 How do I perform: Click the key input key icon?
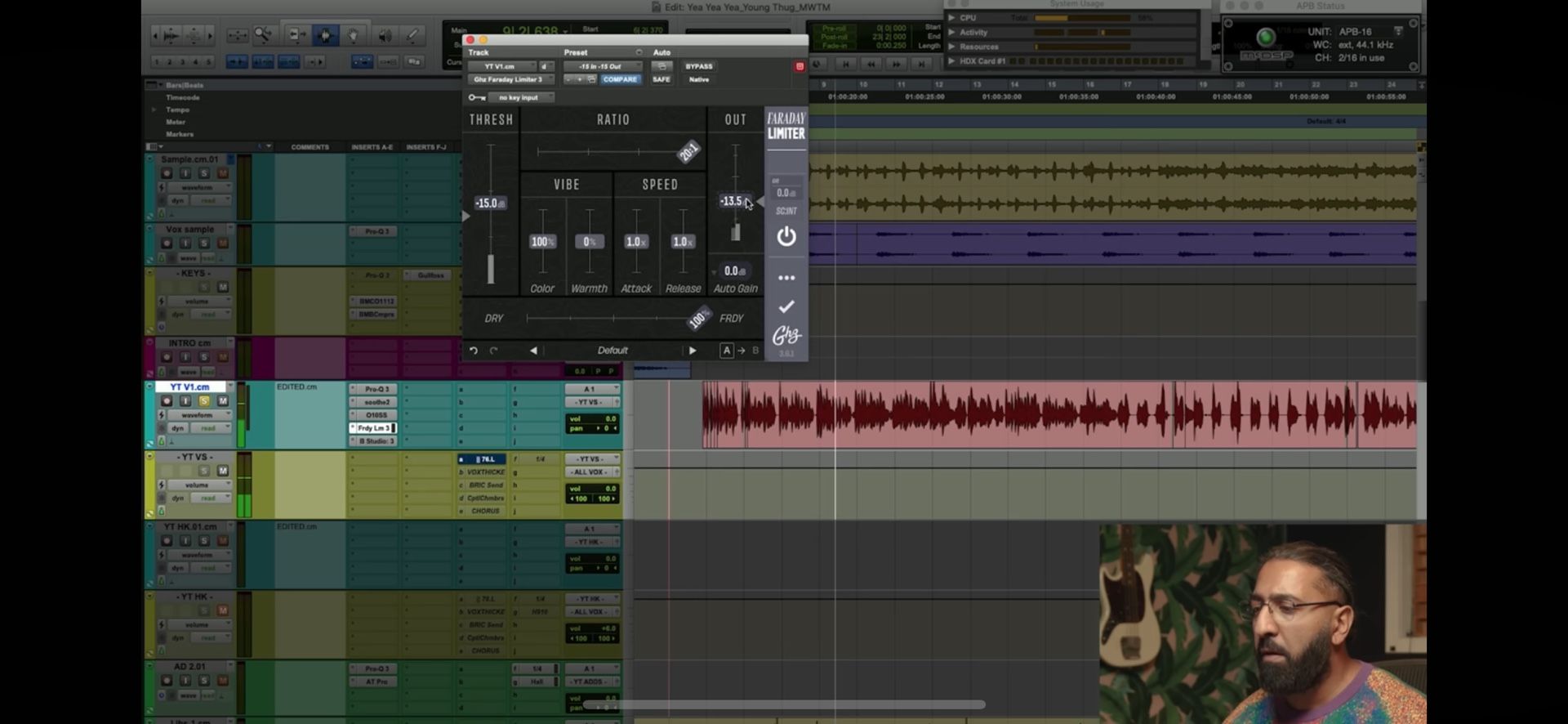[477, 97]
